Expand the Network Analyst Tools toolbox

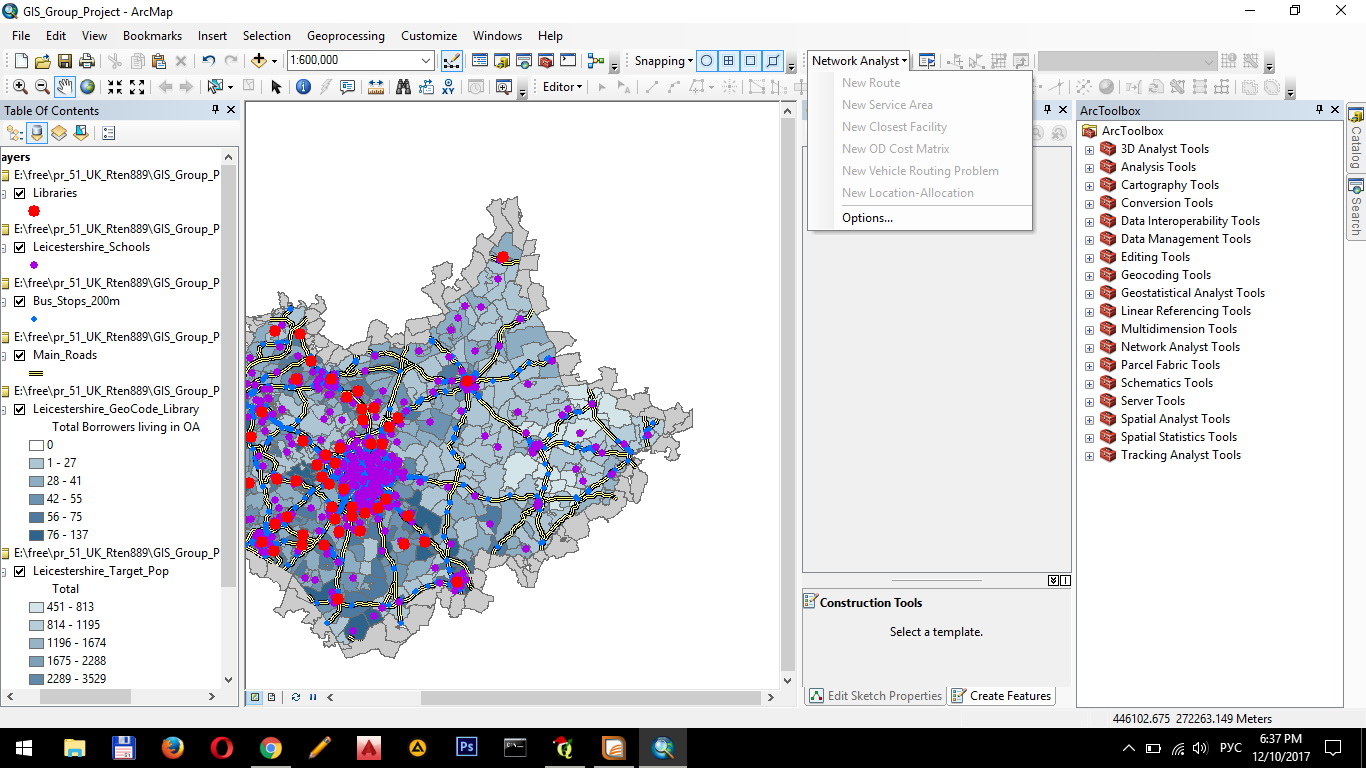pyautogui.click(x=1089, y=347)
